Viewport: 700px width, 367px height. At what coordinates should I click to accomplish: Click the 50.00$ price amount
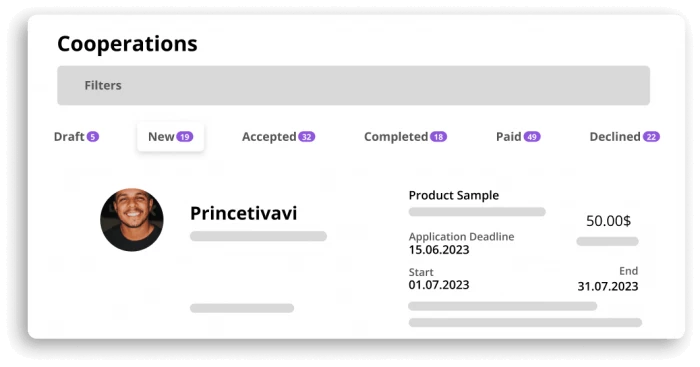tap(608, 221)
